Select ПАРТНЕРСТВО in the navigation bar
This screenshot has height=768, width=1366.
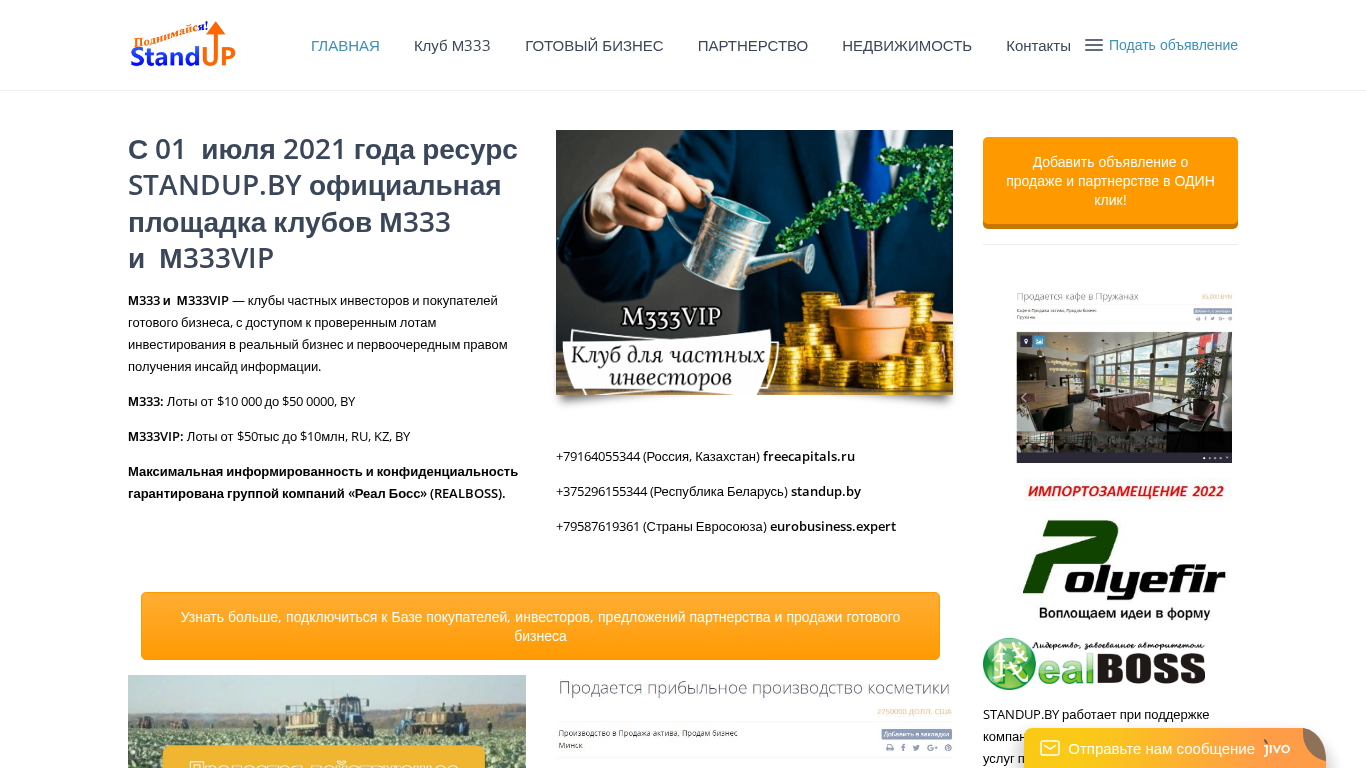(x=753, y=45)
